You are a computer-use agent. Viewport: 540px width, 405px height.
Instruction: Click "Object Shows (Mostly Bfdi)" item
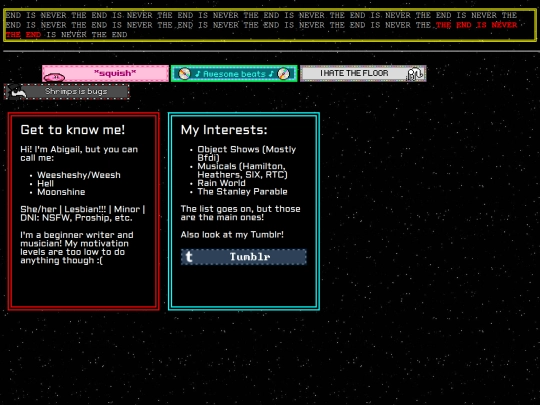(x=247, y=154)
